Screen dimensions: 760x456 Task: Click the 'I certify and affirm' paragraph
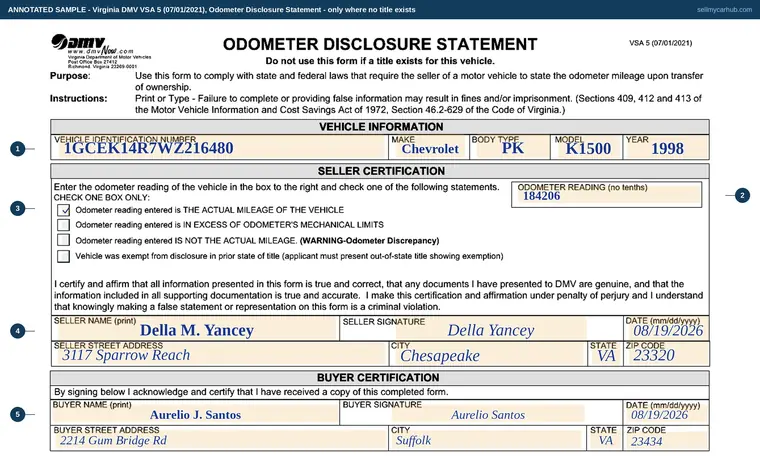tap(378, 295)
